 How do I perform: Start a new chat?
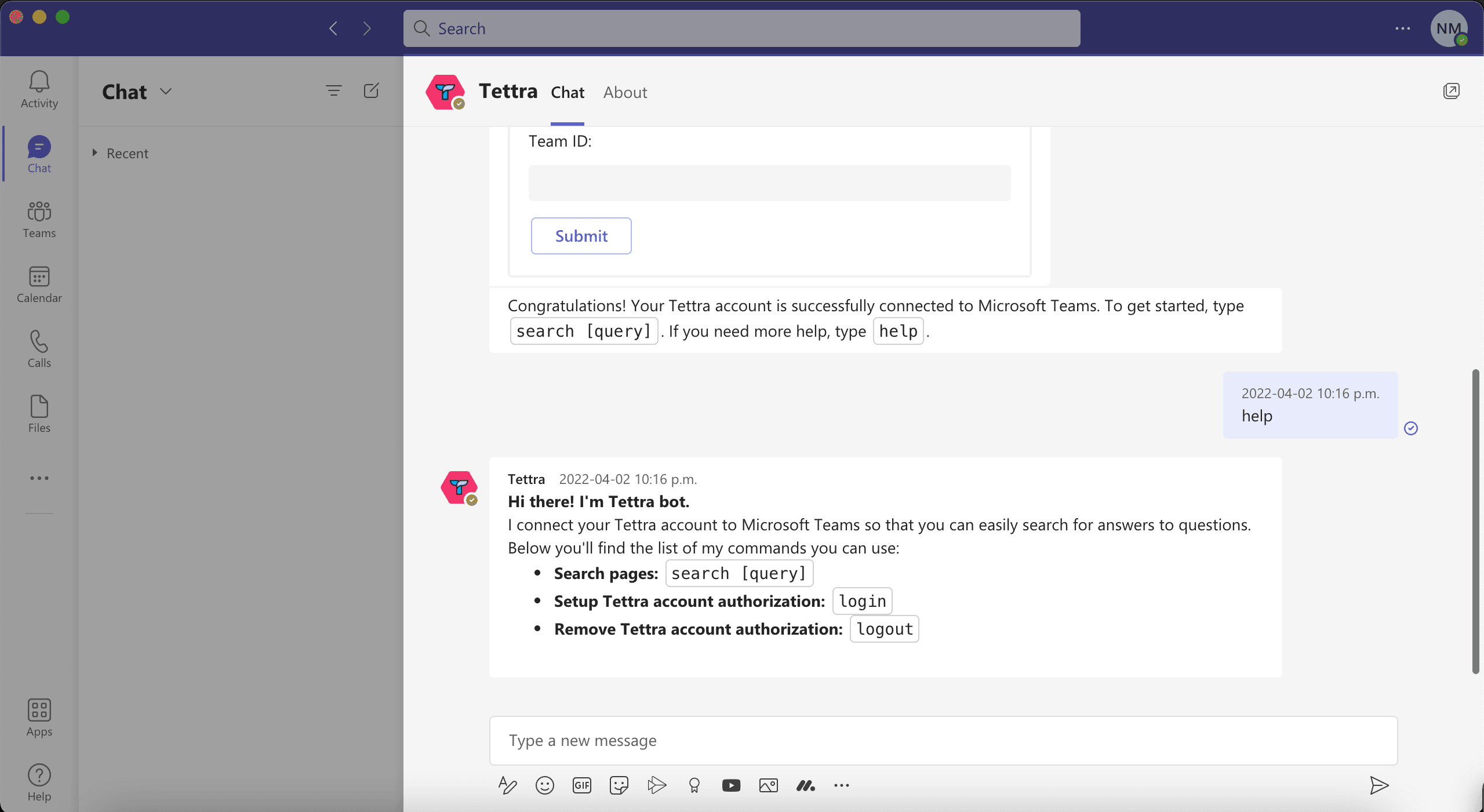pos(372,91)
